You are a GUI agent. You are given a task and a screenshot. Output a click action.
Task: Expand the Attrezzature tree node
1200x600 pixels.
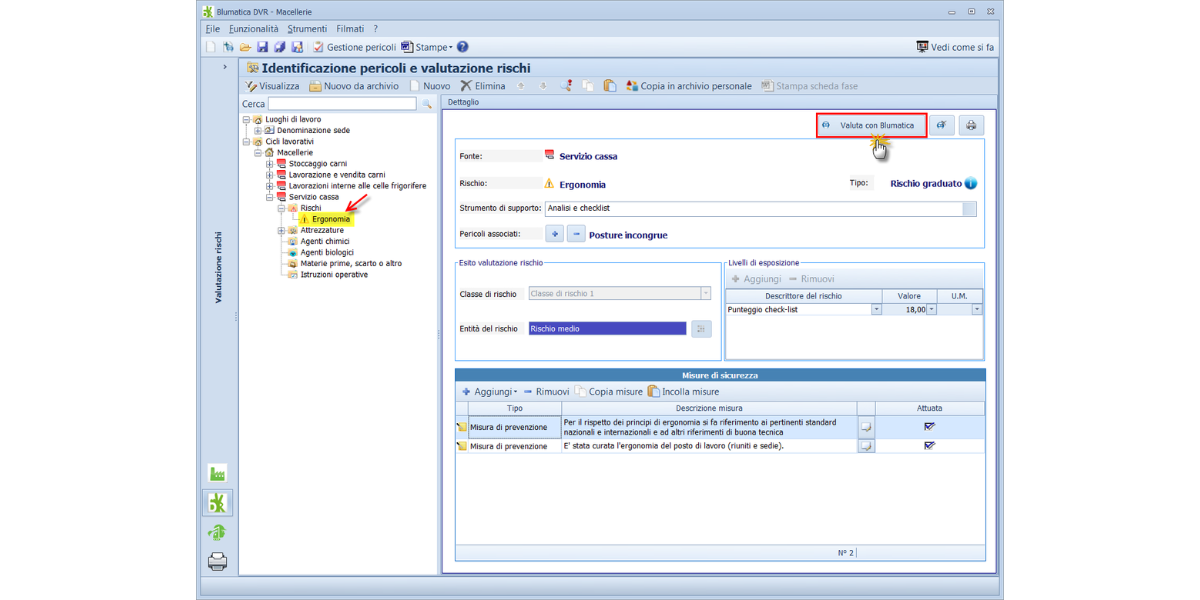[280, 230]
